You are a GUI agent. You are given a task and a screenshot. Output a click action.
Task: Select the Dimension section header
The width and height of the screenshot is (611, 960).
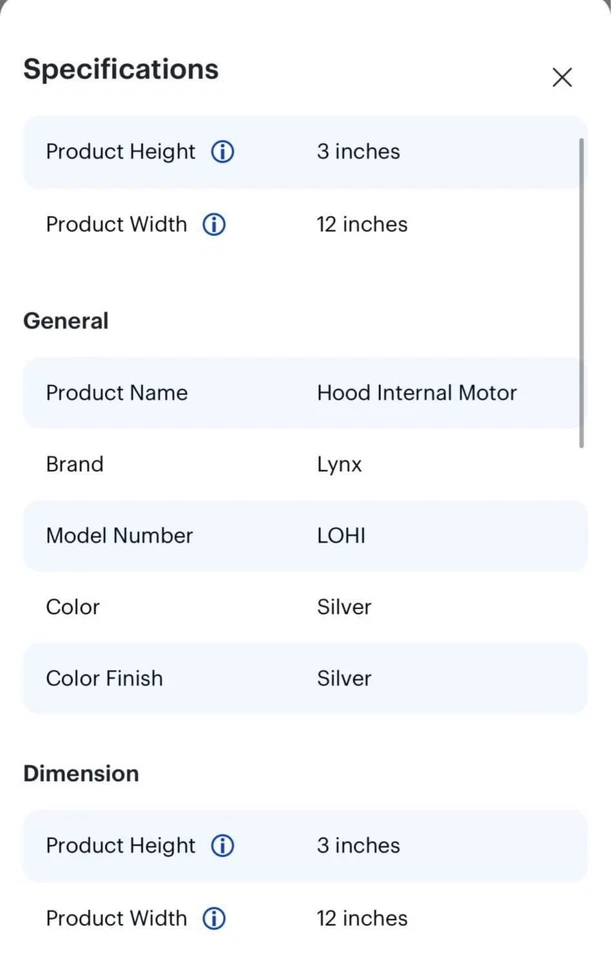pos(81,773)
